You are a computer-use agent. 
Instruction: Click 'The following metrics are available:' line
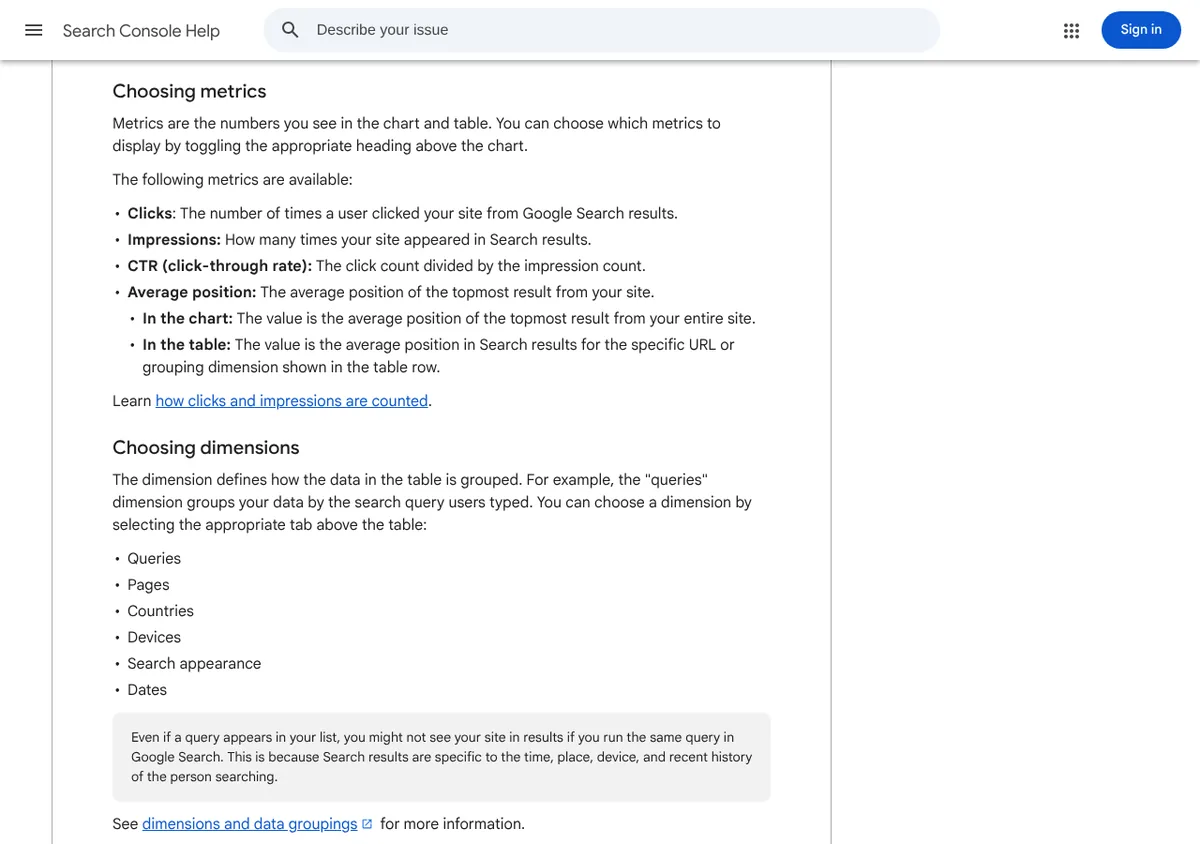[x=232, y=180]
